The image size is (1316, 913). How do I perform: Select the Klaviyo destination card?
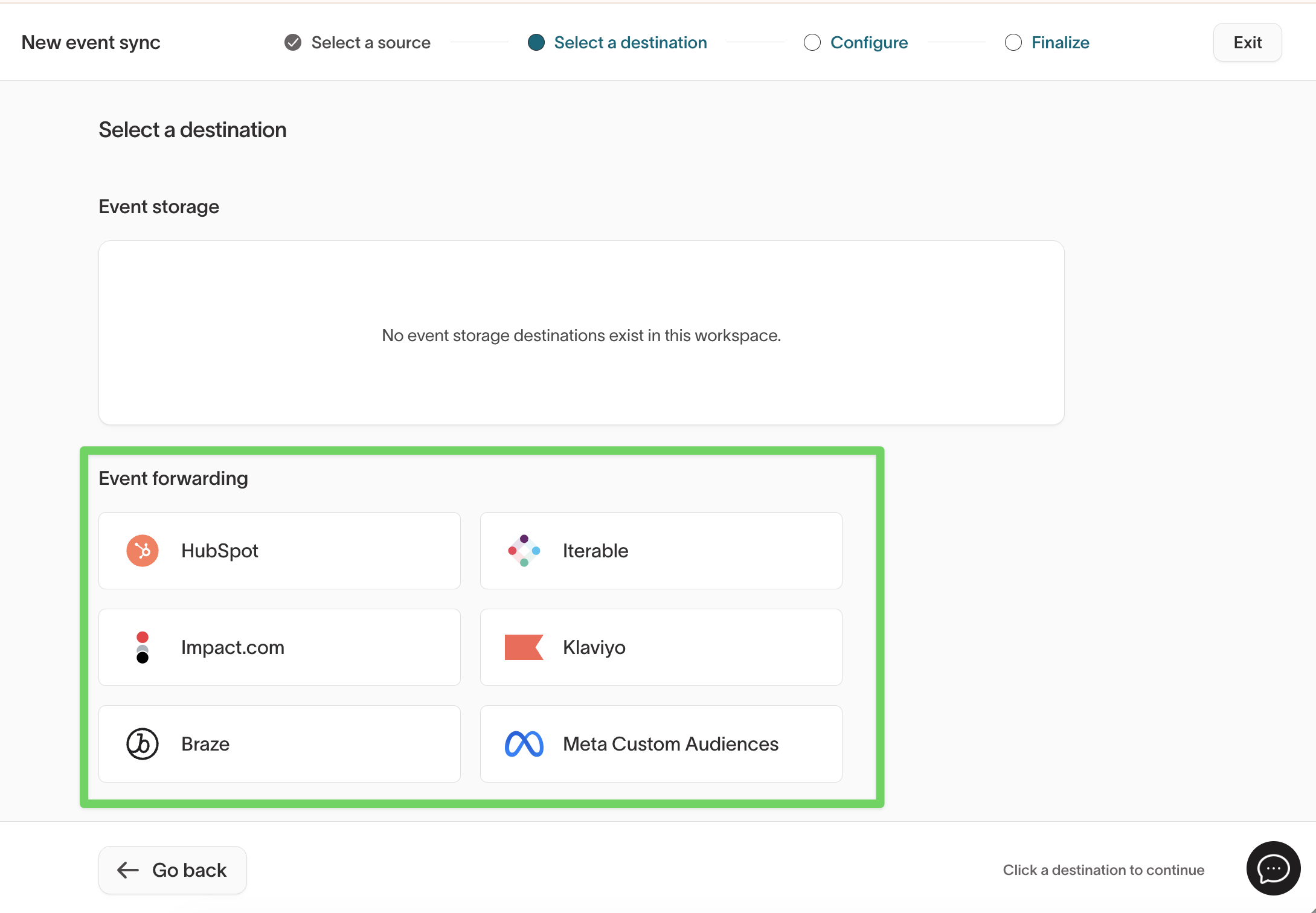coord(661,647)
